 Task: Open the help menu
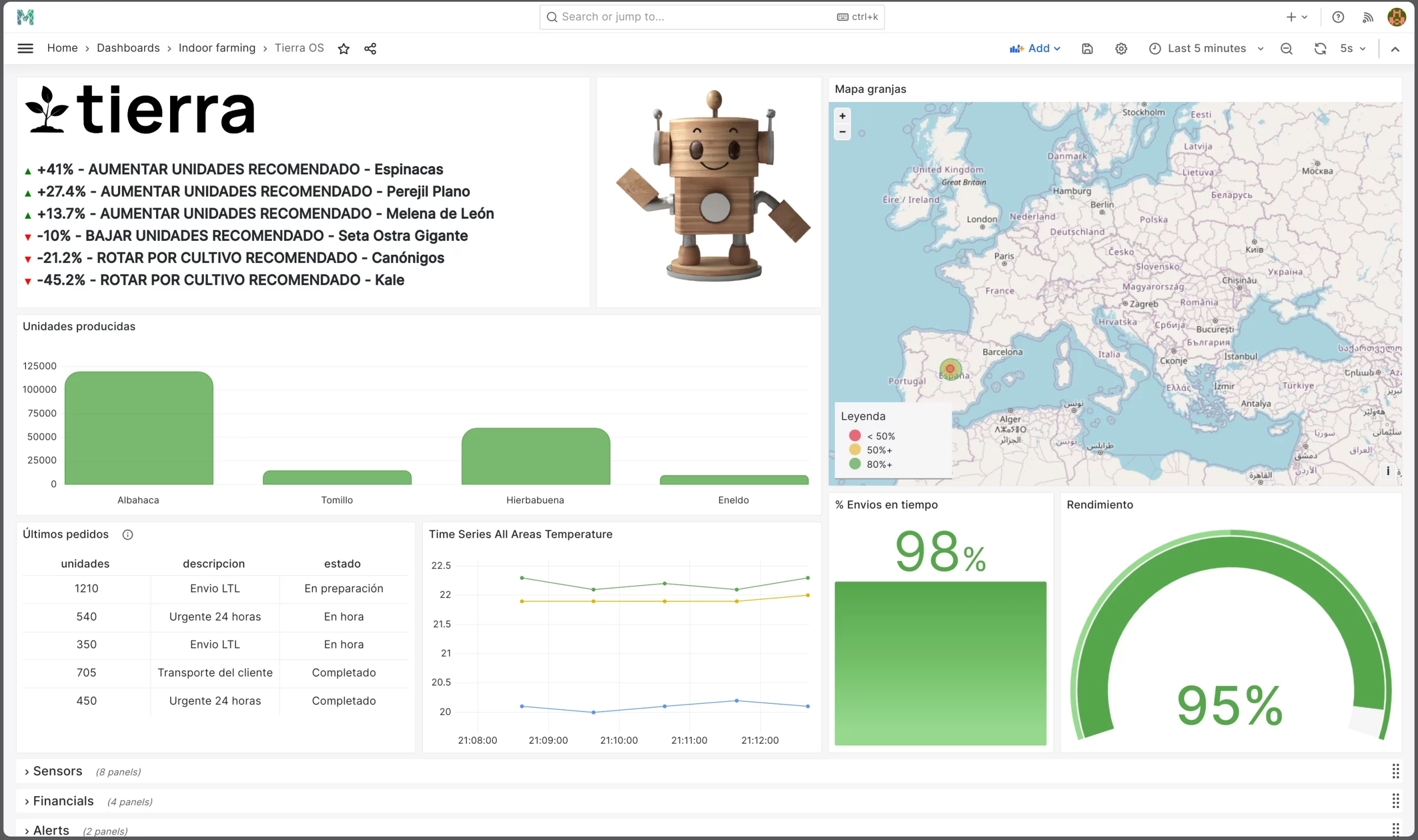tap(1338, 17)
